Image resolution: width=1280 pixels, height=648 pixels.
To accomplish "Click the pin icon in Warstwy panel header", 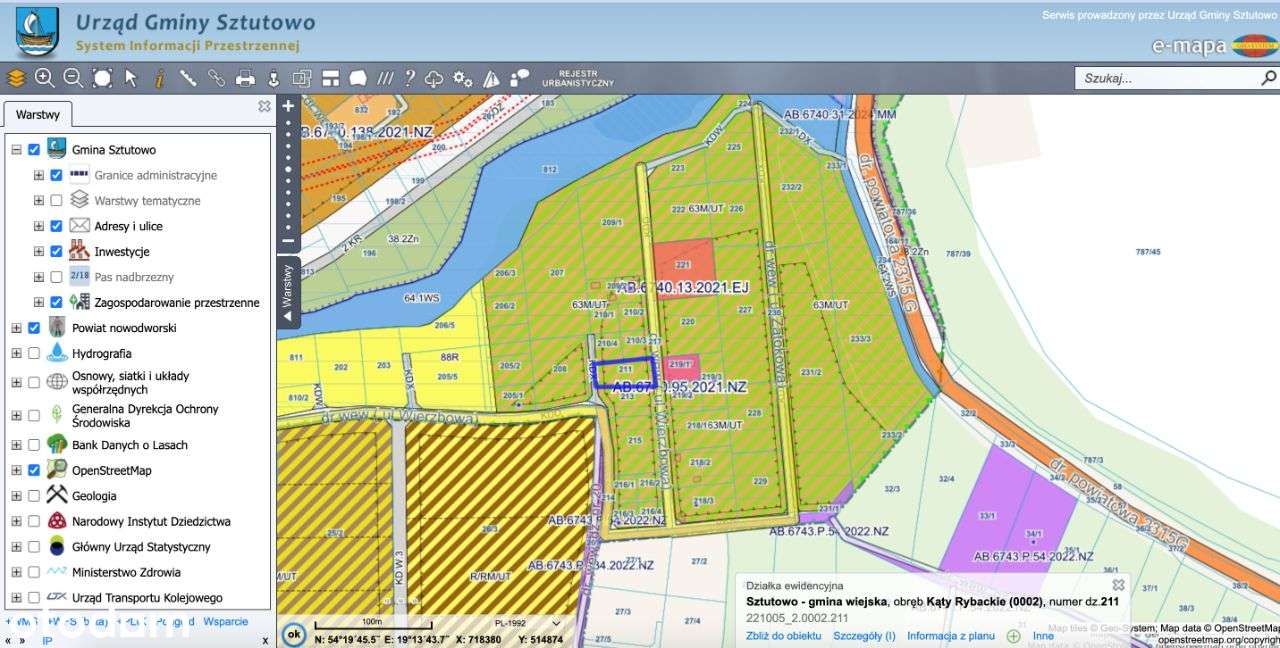I will tap(264, 105).
